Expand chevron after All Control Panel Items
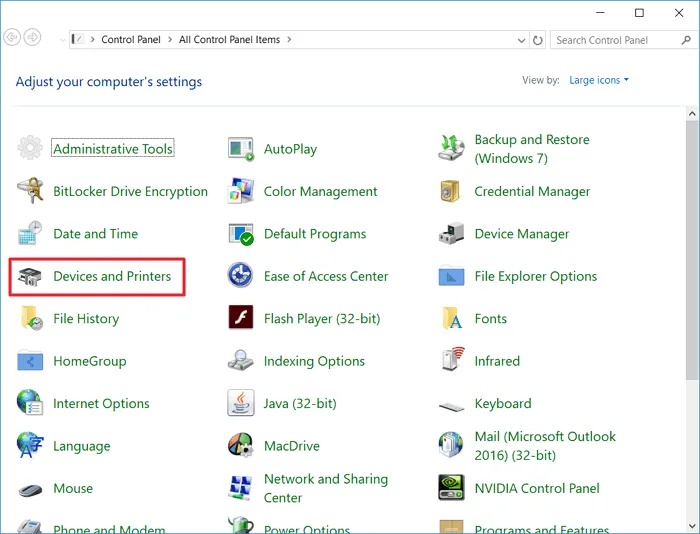The height and width of the screenshot is (534, 700). (289, 40)
